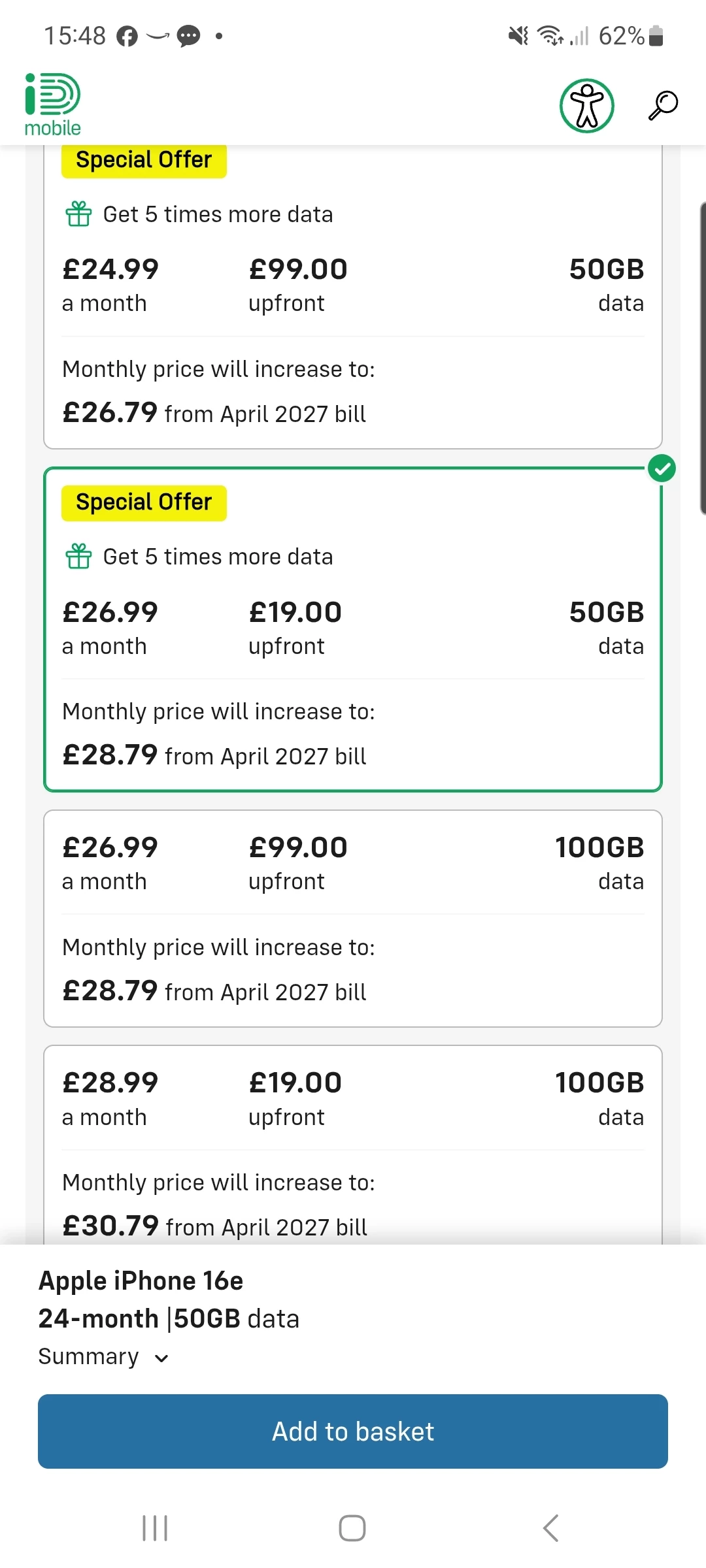
Task: Click the page scrollbar handle
Action: point(702,358)
